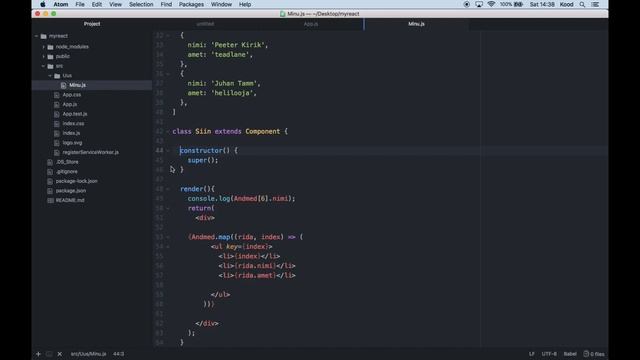Click the Wi-Fi status icon

tap(491, 4)
